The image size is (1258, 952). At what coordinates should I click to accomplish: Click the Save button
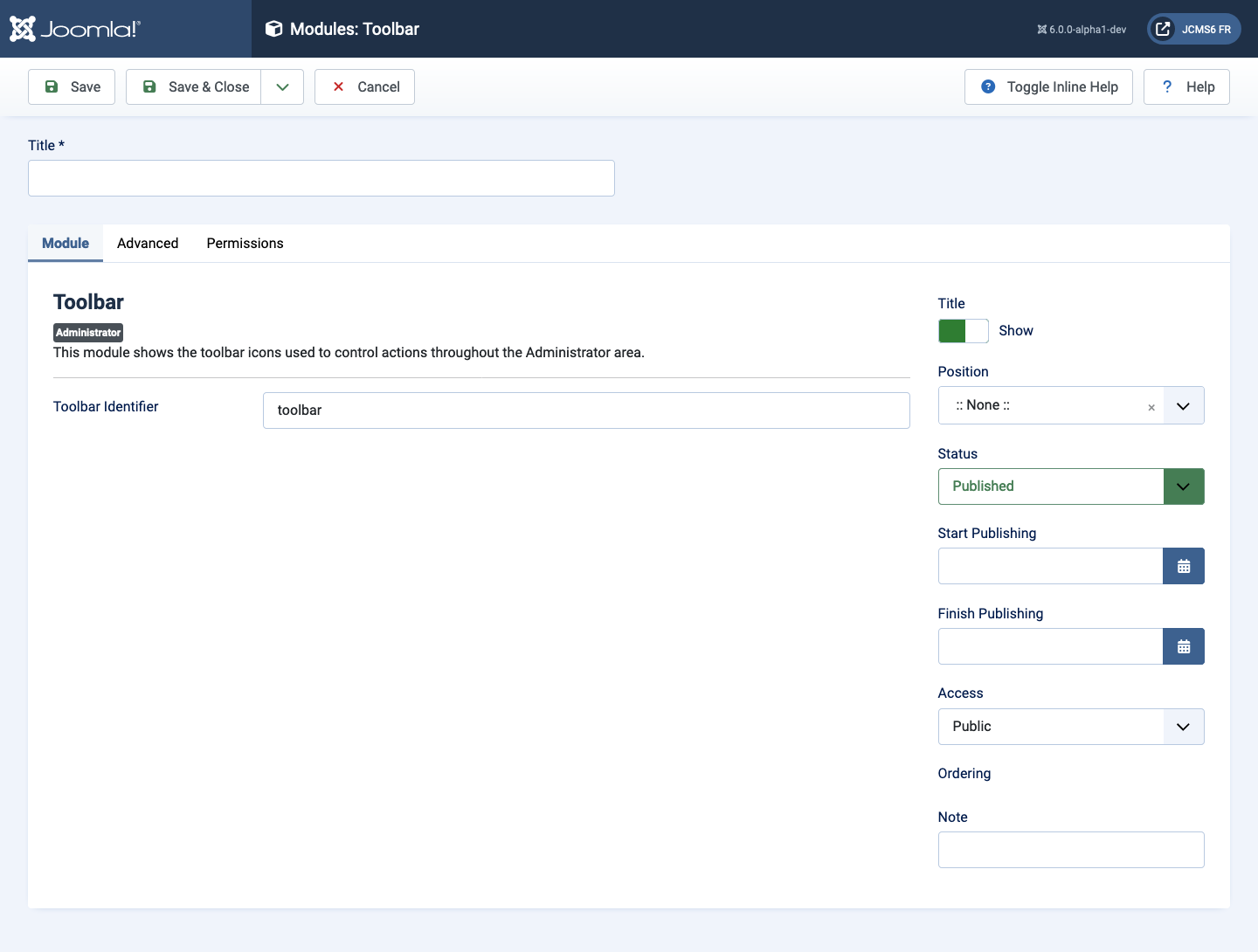coord(72,86)
